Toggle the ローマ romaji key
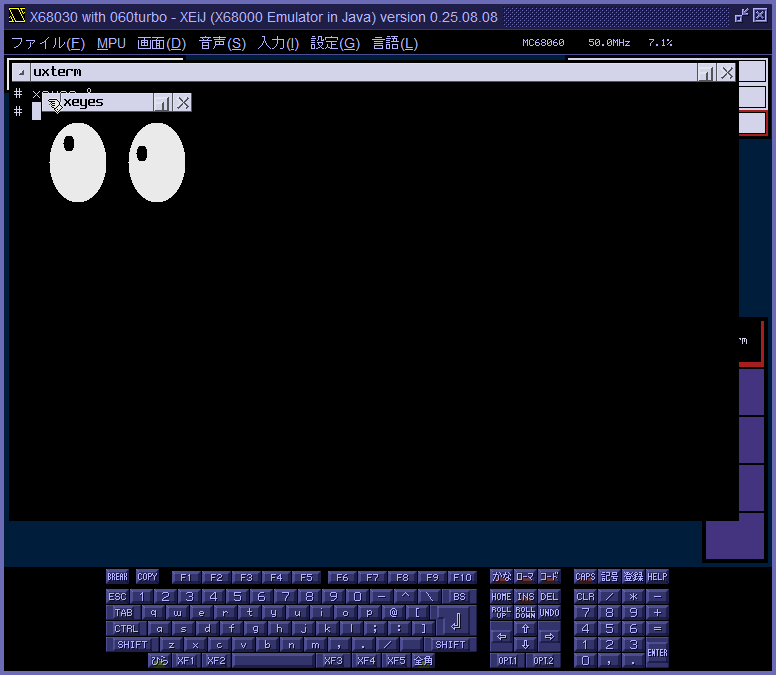The image size is (776, 675). click(x=525, y=577)
